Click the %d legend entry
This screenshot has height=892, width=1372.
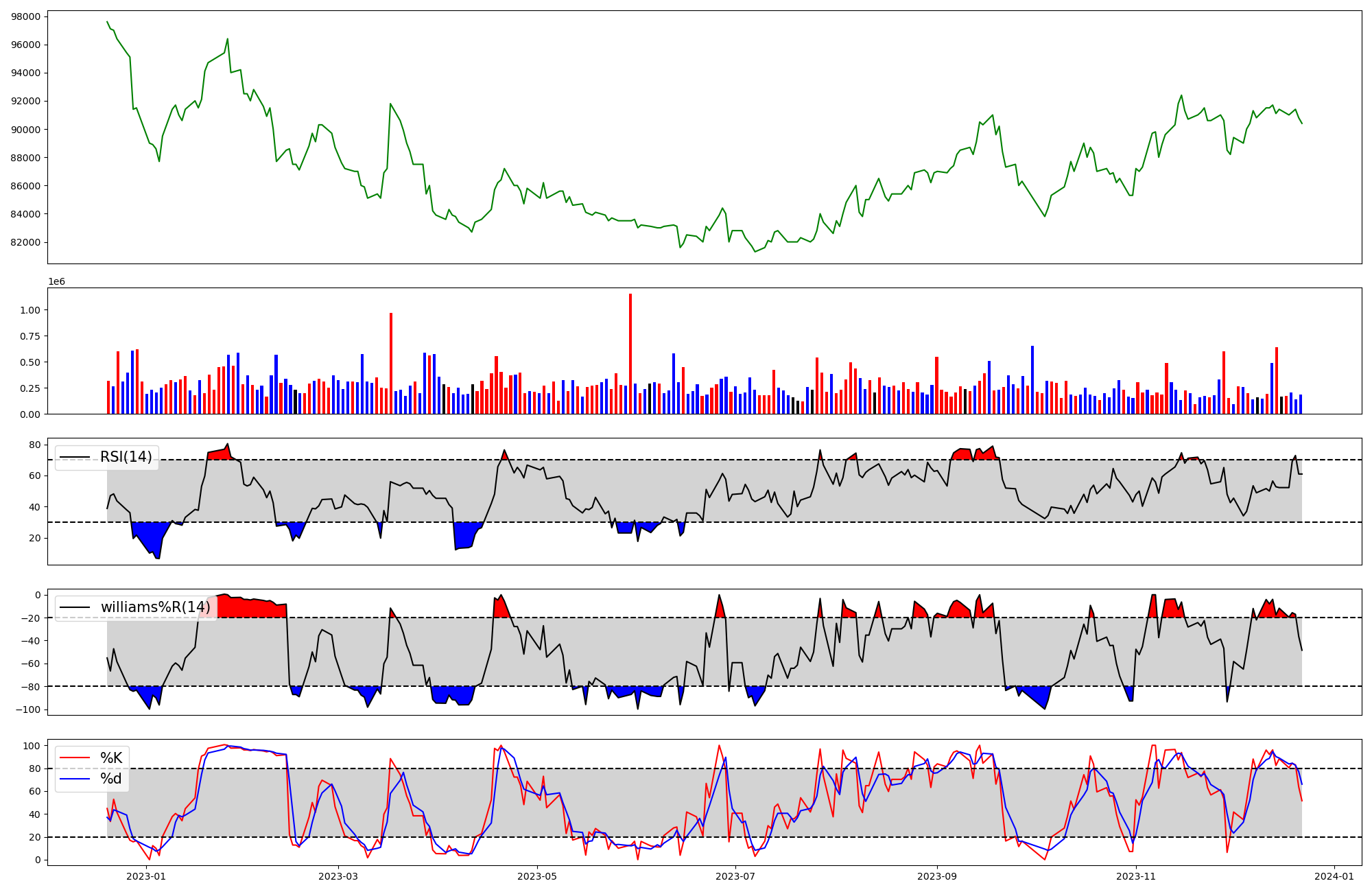point(110,779)
